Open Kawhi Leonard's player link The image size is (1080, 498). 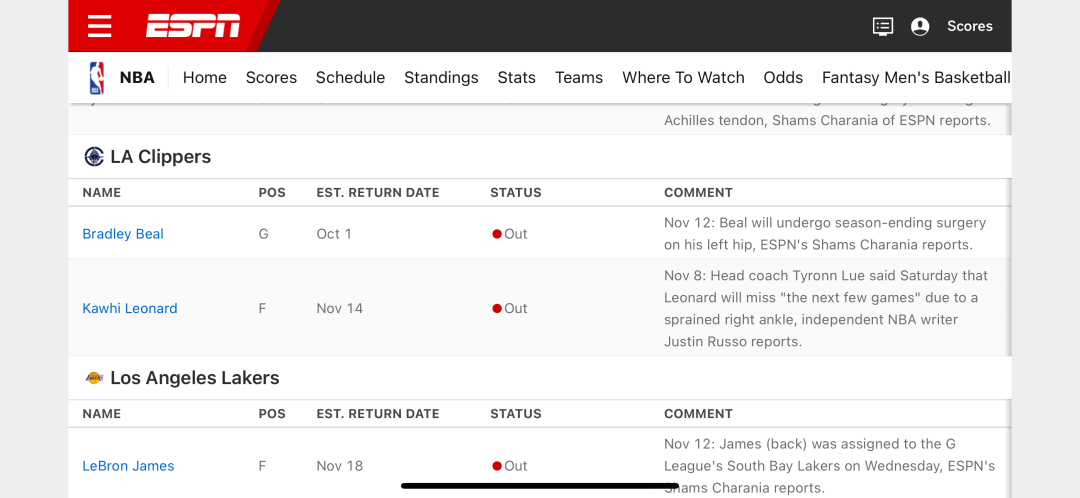click(x=130, y=309)
